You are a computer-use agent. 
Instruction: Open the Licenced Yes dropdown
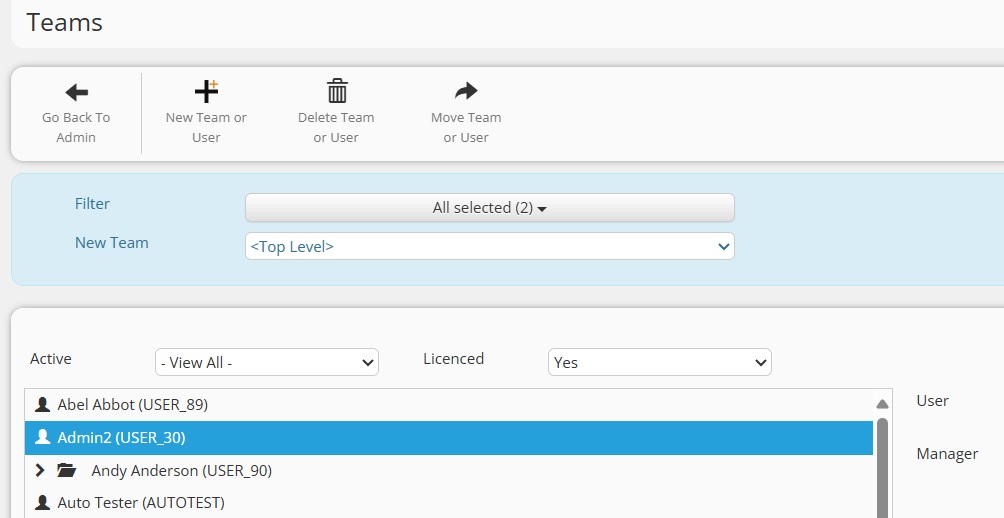tap(660, 362)
